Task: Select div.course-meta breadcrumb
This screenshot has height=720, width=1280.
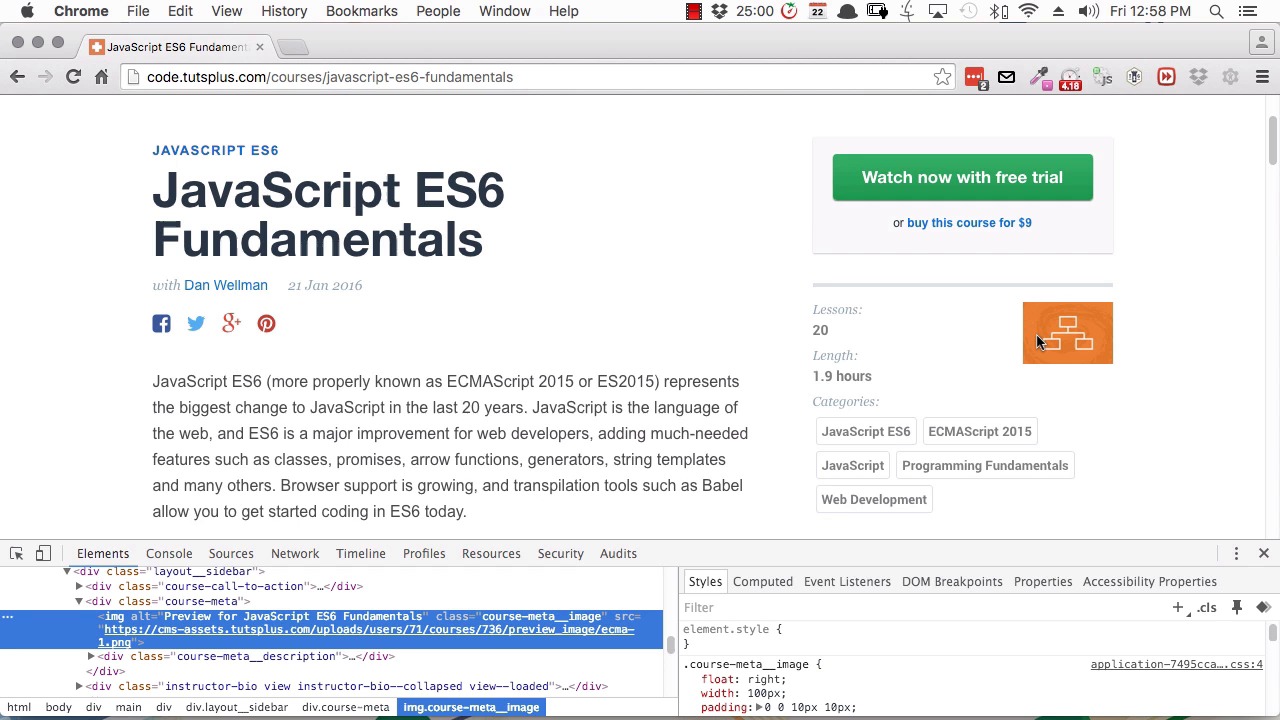Action: (x=345, y=707)
